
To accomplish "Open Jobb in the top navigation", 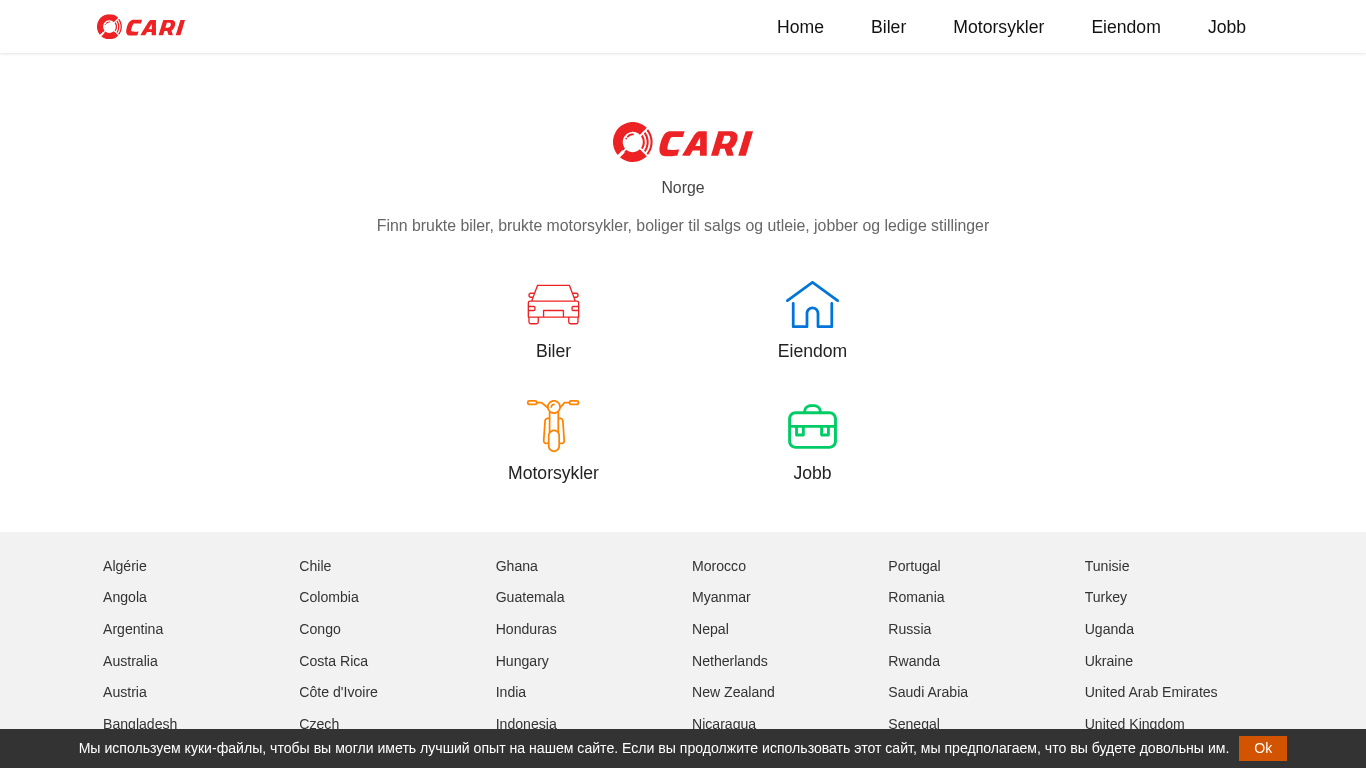I will [x=1227, y=27].
